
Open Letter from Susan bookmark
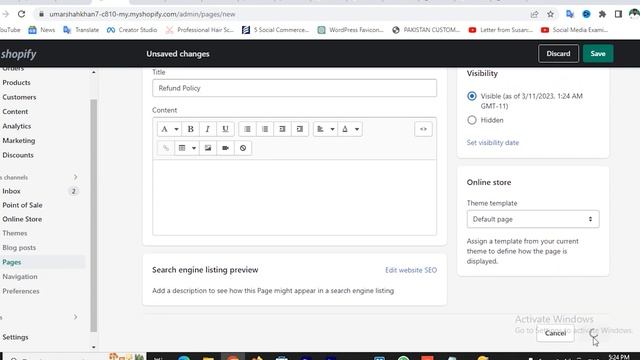501,30
